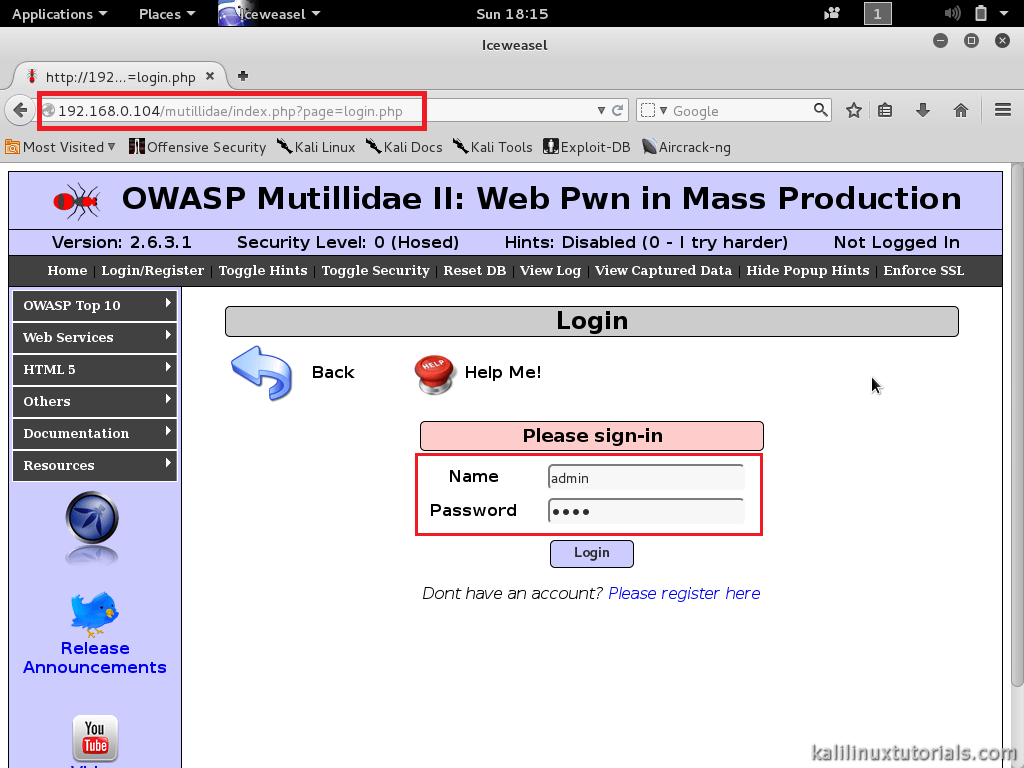Image resolution: width=1024 pixels, height=768 pixels.
Task: Follow the Please register here link
Action: pyautogui.click(x=684, y=593)
